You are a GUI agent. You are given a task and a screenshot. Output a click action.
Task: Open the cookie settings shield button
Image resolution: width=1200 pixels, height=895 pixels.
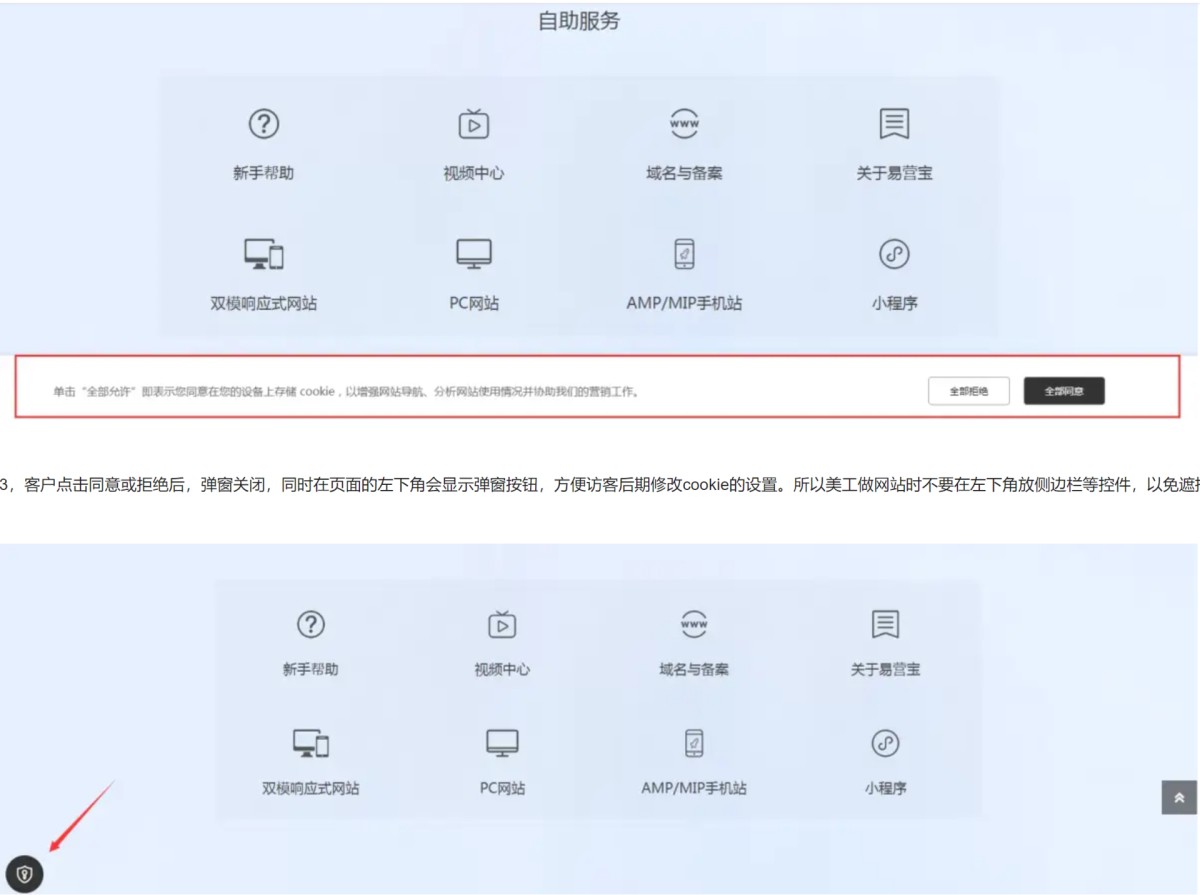(25, 874)
